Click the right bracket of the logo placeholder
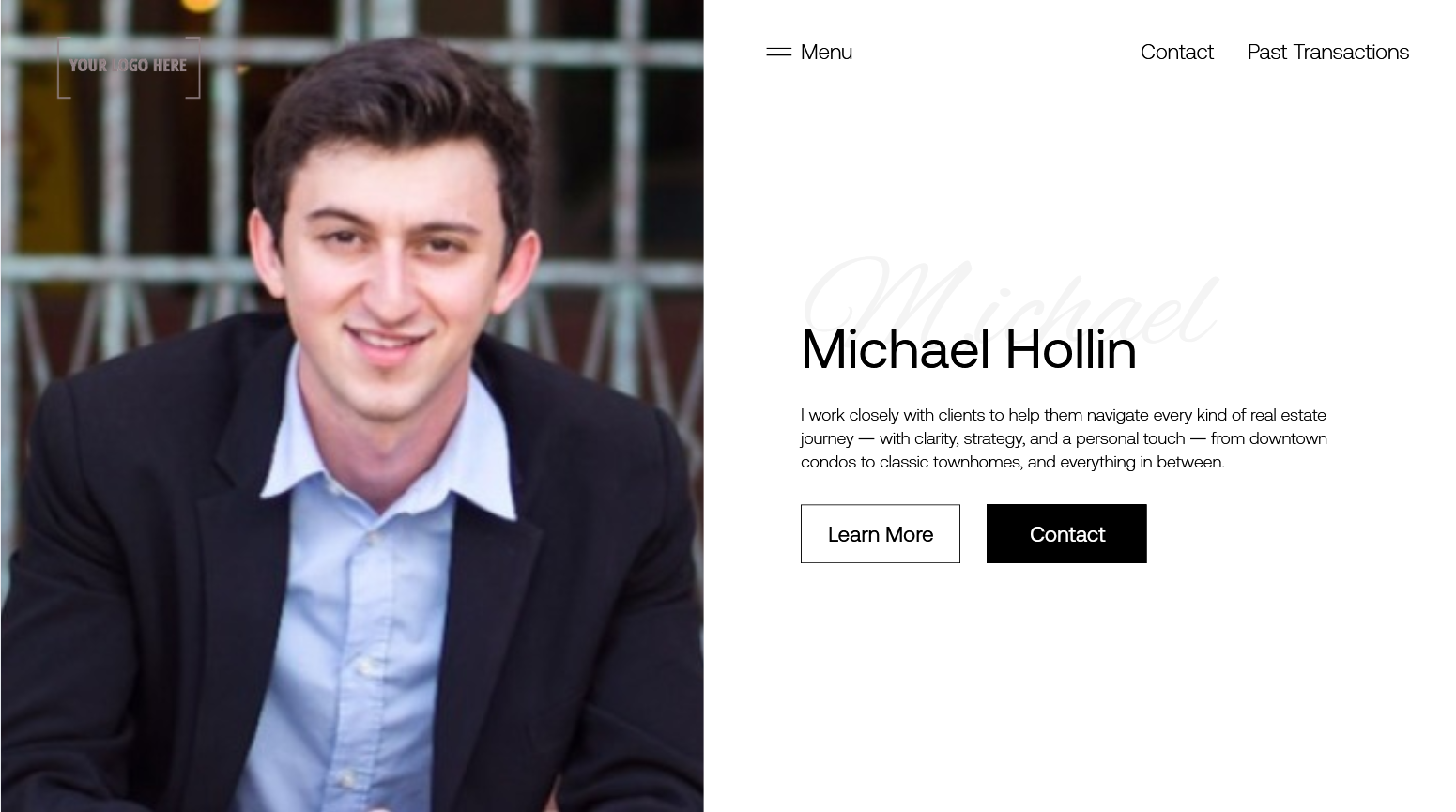This screenshot has height=812, width=1456. (194, 68)
